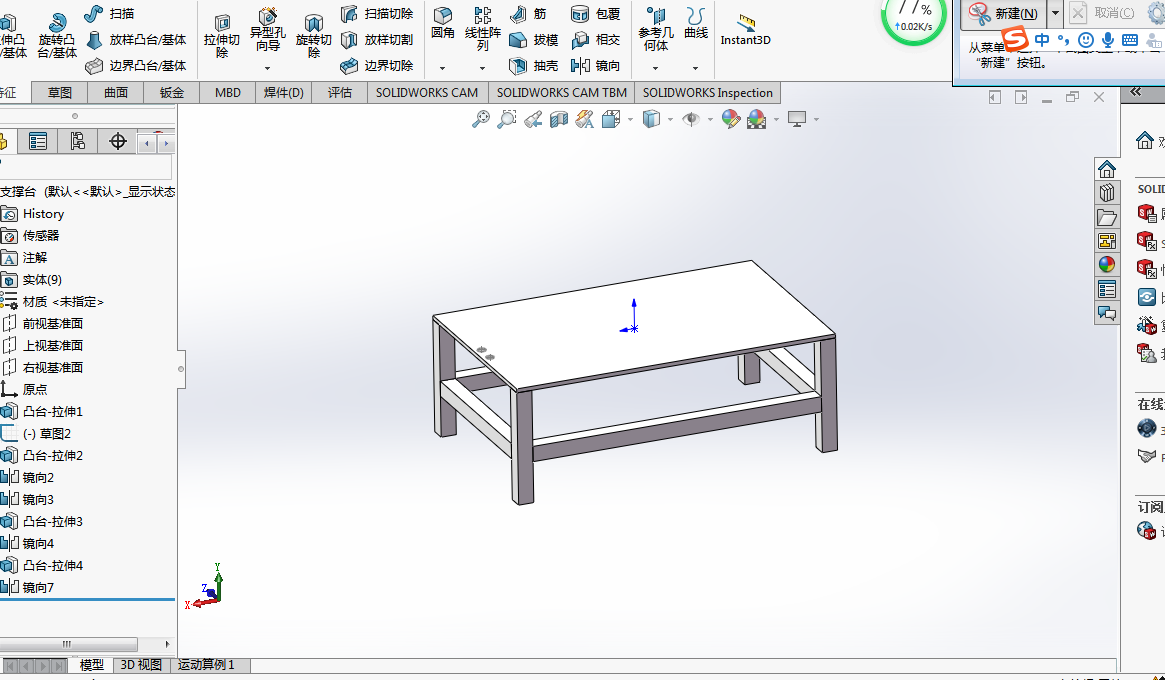This screenshot has width=1165, height=680.
Task: Click the Draft (拔模) tool
Action: coord(533,39)
